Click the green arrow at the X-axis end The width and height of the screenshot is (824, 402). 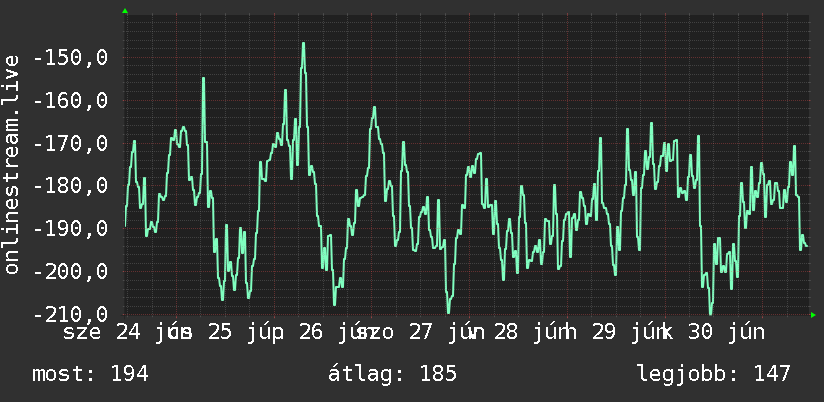click(x=813, y=315)
